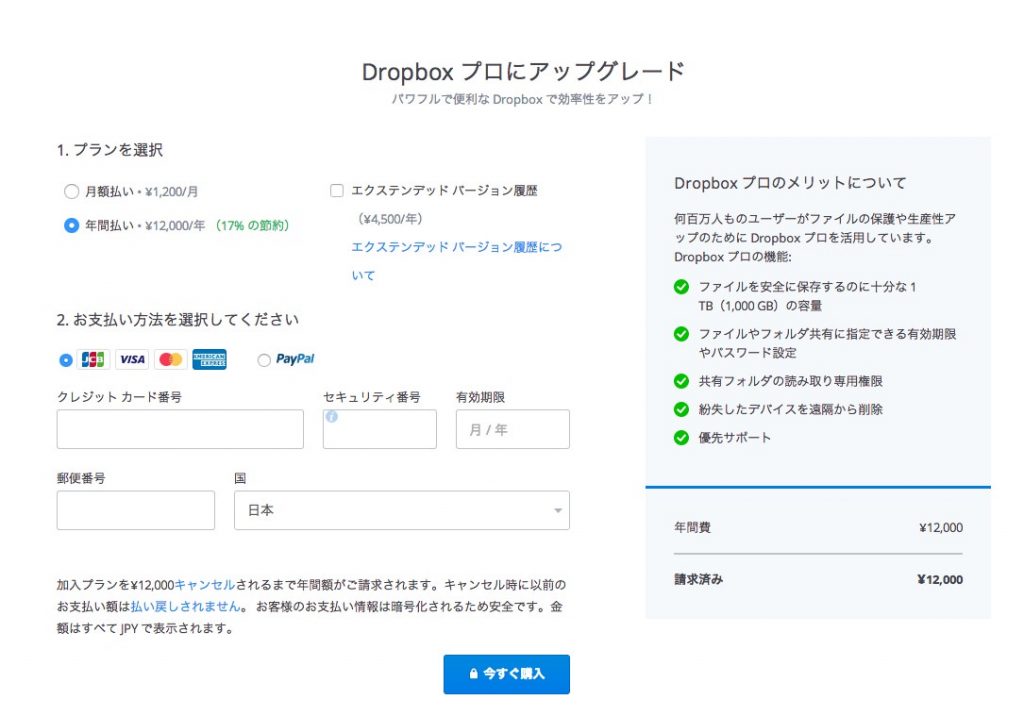The width and height of the screenshot is (1024, 716).
Task: Click the American Express card logo
Action: click(x=210, y=359)
